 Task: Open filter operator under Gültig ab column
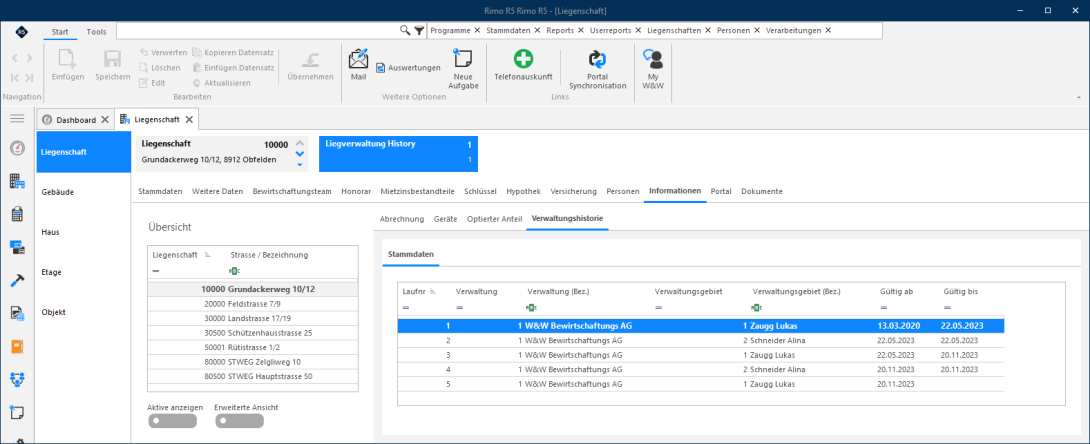884,307
